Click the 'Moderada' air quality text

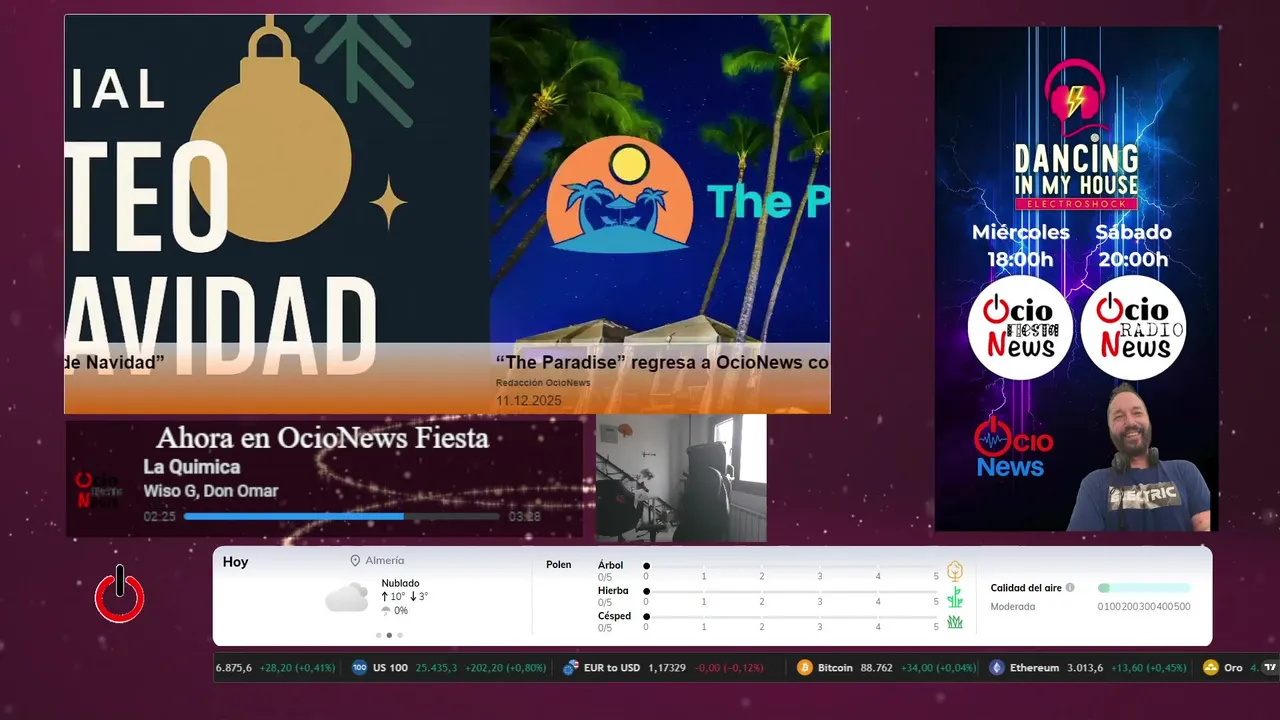click(x=1013, y=607)
